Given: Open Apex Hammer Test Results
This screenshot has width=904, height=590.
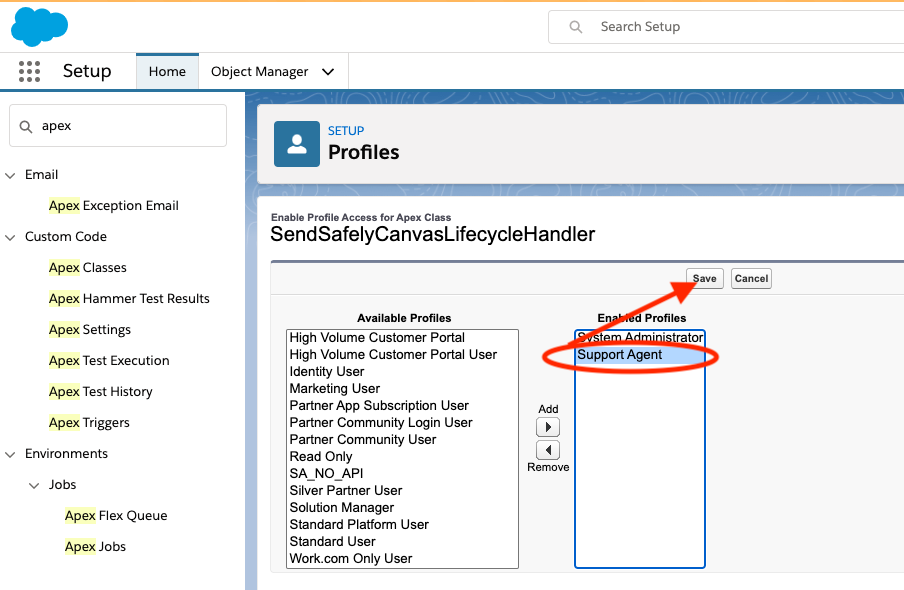Looking at the screenshot, I should tap(129, 299).
